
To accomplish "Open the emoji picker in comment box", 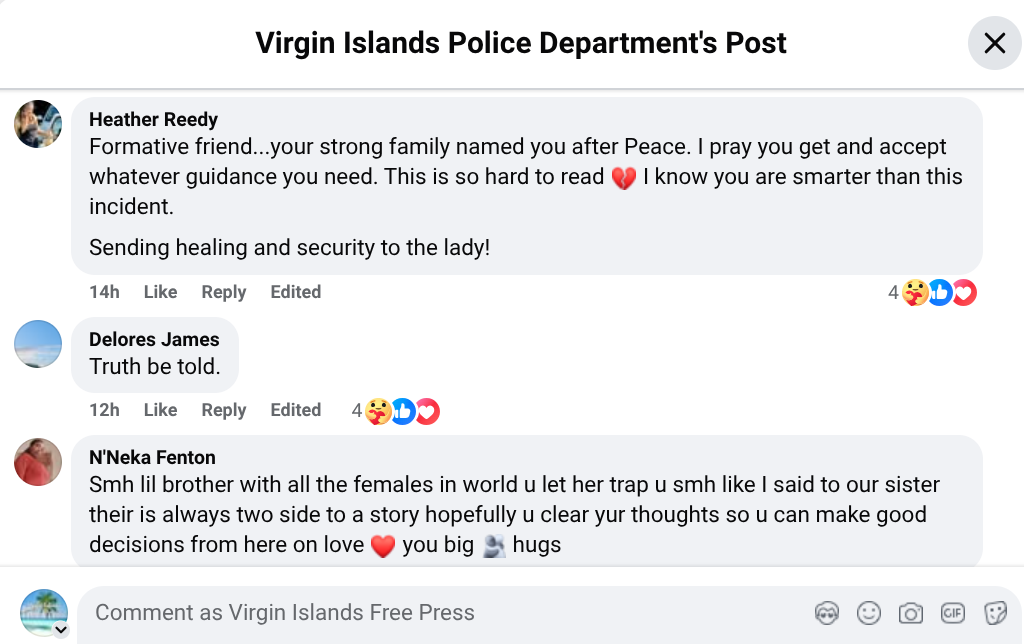I will 869,613.
